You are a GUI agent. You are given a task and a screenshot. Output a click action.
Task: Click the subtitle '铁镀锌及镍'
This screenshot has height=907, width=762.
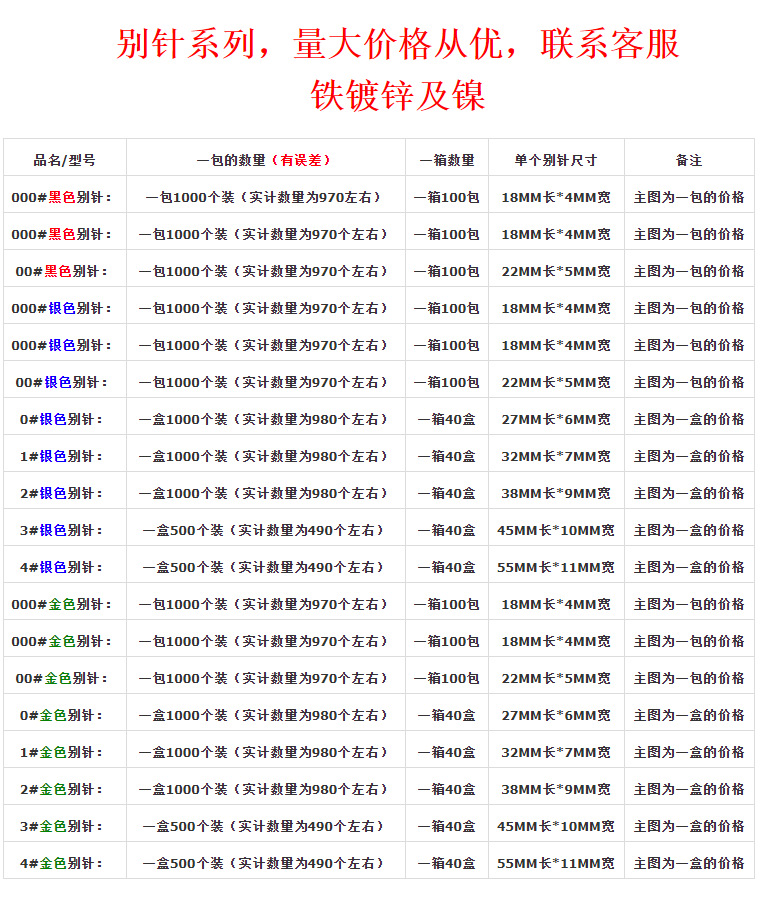click(397, 95)
